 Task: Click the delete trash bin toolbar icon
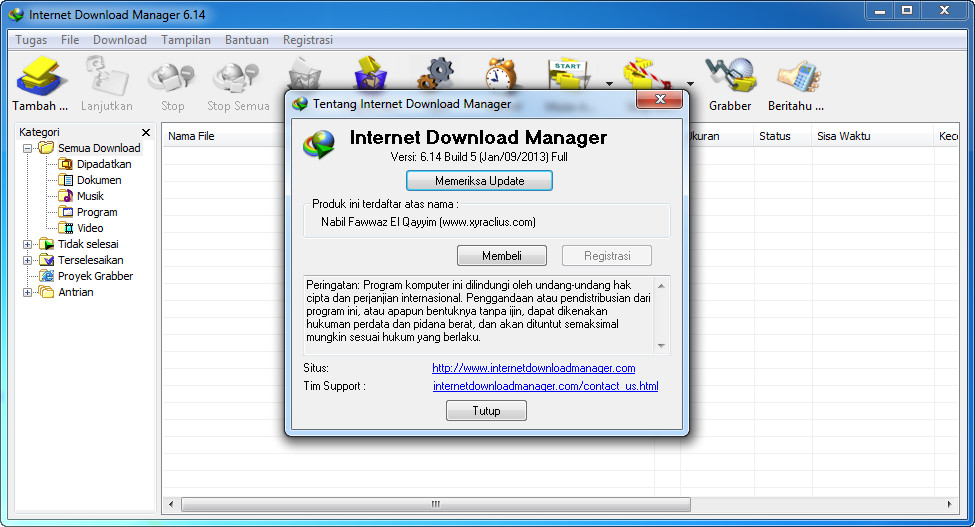click(x=305, y=75)
